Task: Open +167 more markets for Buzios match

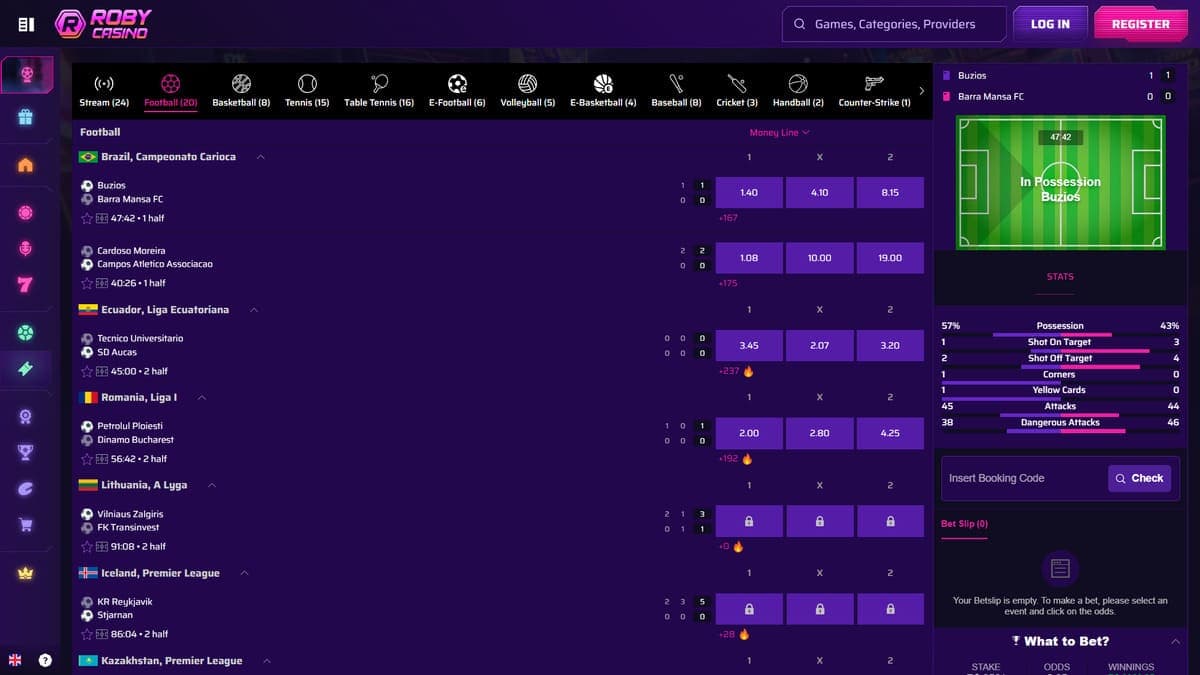Action: coord(728,218)
